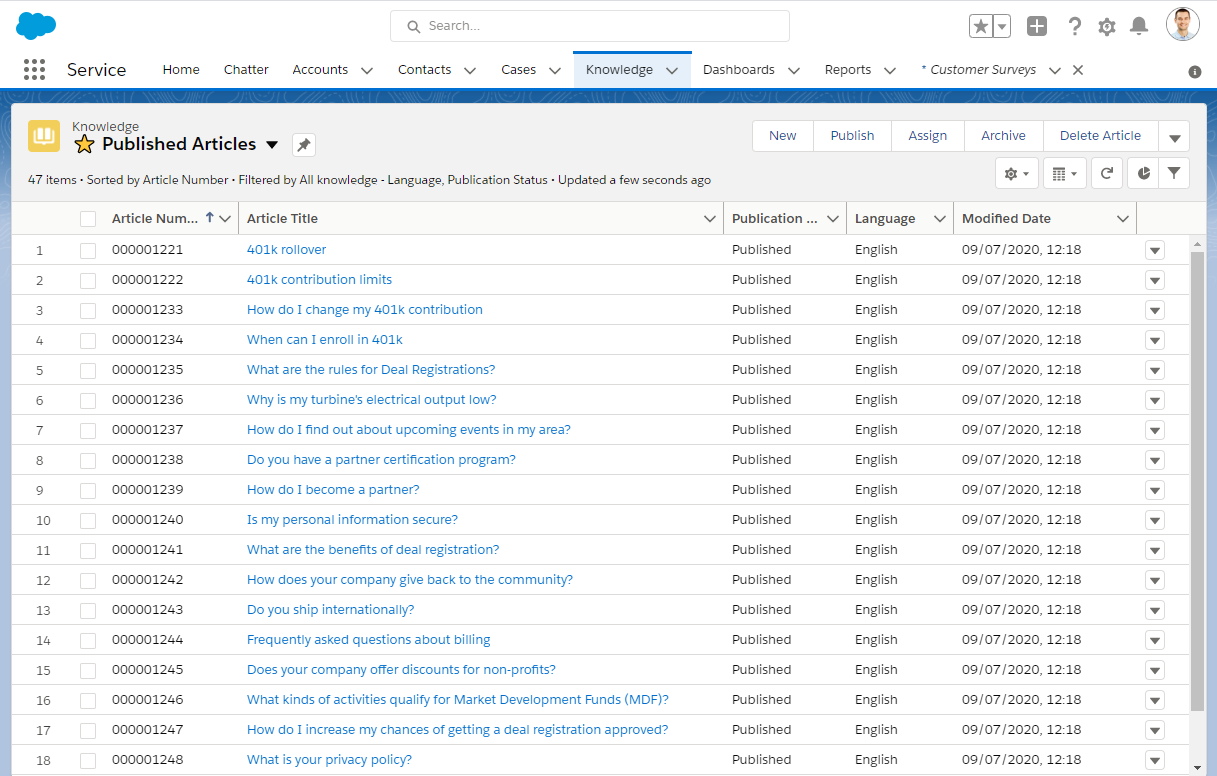Open the App Launcher waffle icon
1217x776 pixels.
(x=34, y=70)
